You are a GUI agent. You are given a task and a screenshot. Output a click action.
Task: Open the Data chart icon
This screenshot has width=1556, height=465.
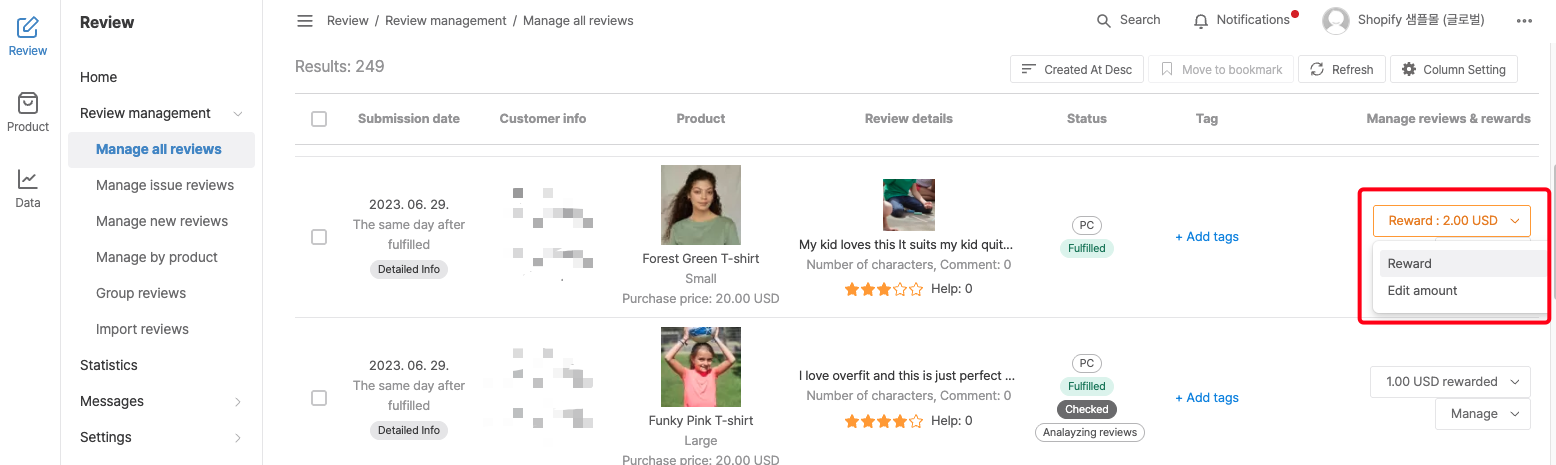[x=28, y=179]
